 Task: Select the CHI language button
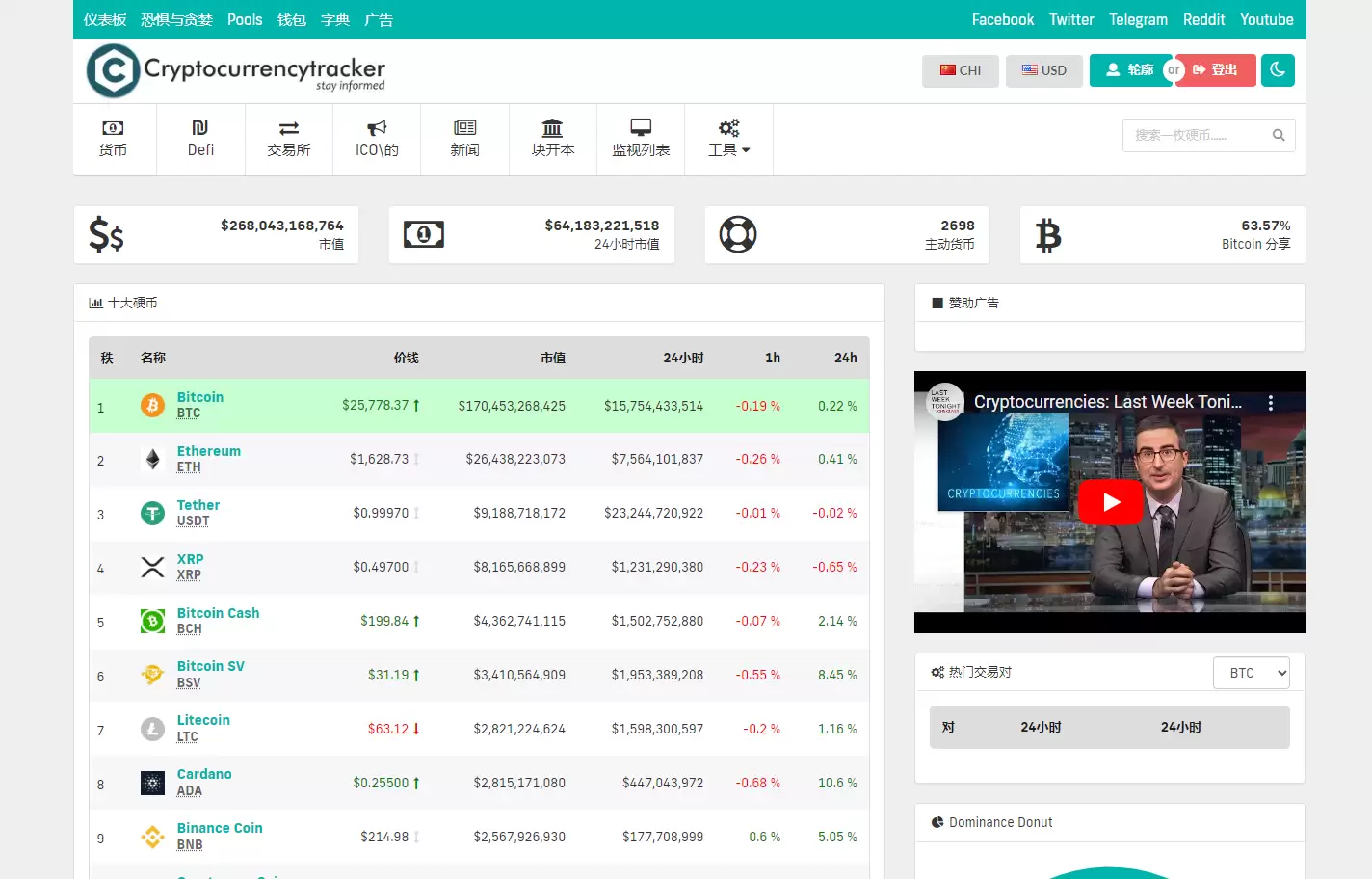pyautogui.click(x=961, y=70)
